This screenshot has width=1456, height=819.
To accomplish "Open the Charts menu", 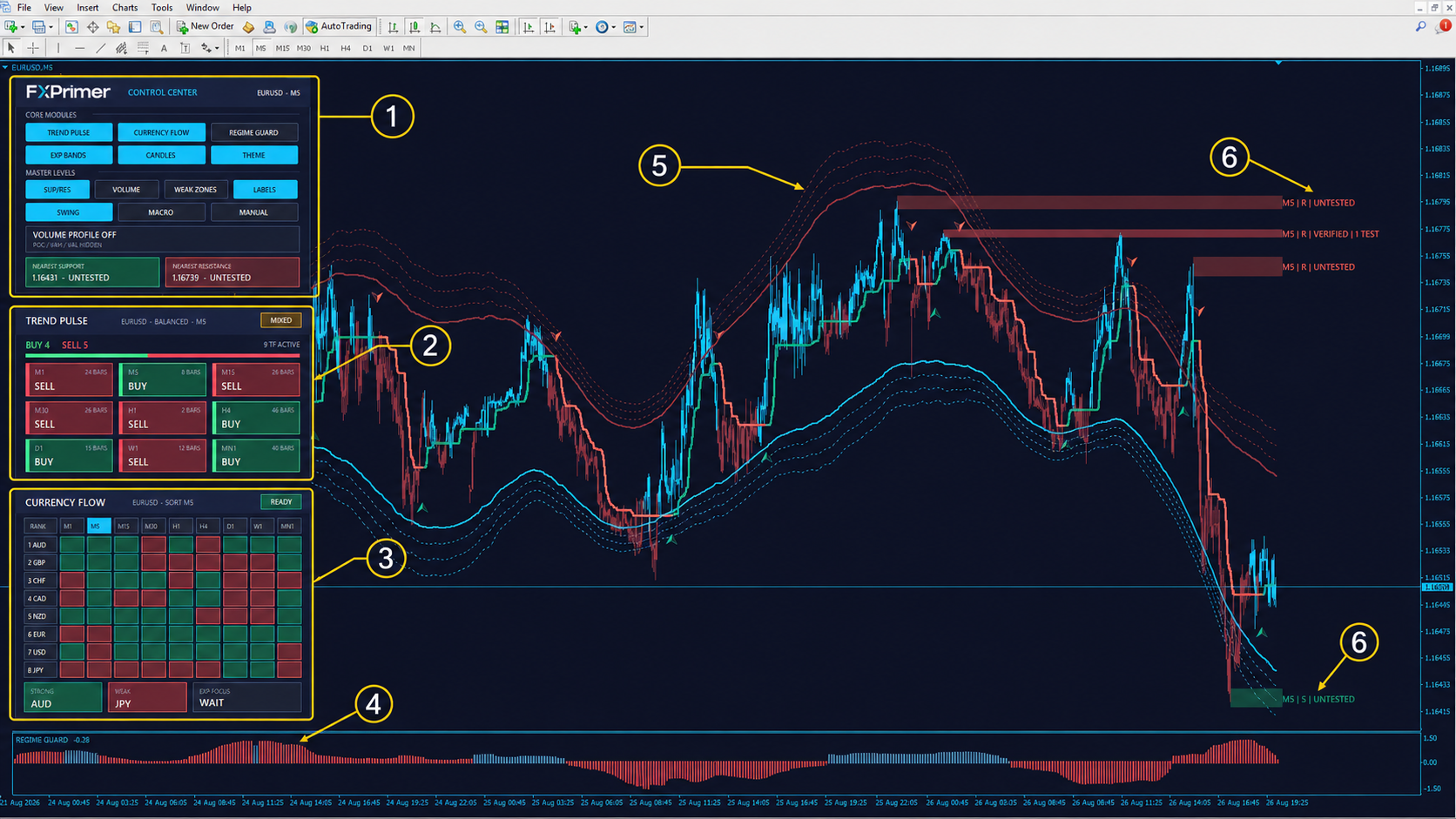I will (x=125, y=8).
